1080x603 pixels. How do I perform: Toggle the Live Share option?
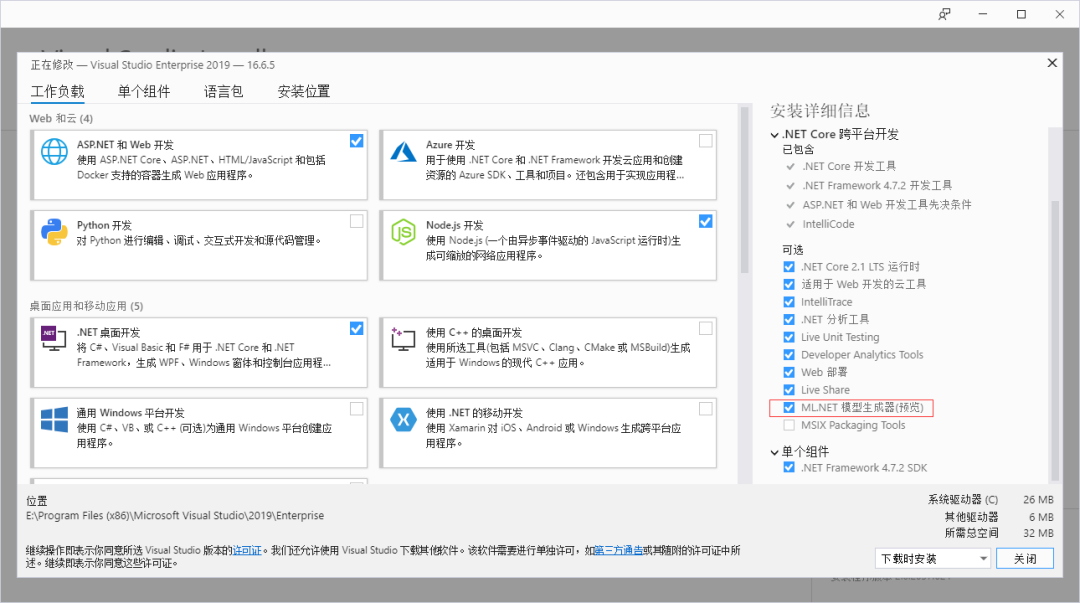[x=789, y=390]
